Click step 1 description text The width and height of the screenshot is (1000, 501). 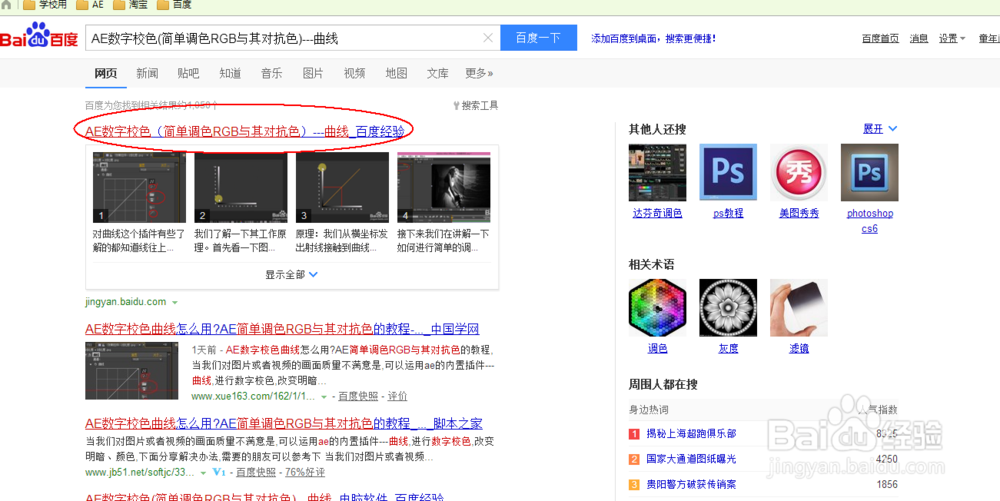[x=138, y=241]
